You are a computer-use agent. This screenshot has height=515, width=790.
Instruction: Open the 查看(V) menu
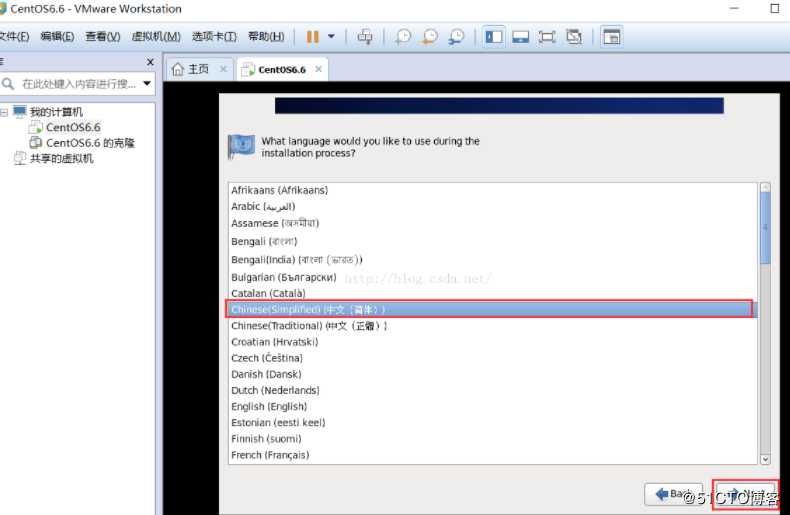tap(103, 36)
